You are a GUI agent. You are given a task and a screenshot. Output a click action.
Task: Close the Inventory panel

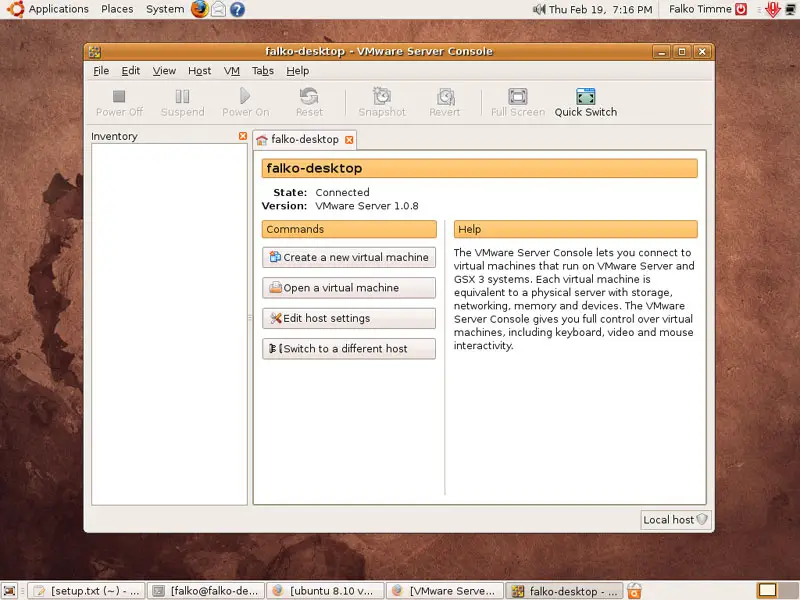click(x=243, y=136)
